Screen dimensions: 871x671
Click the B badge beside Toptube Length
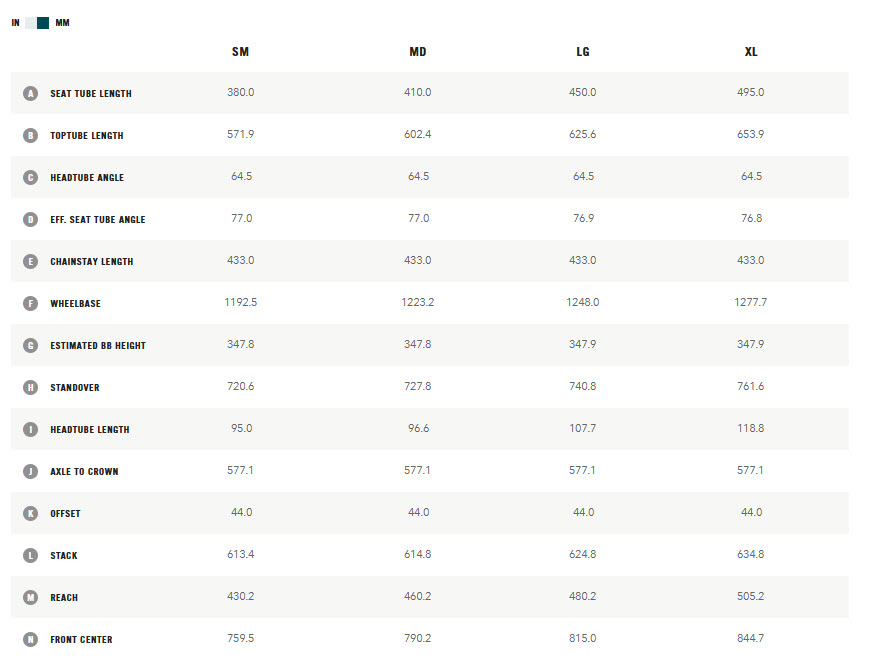click(31, 136)
